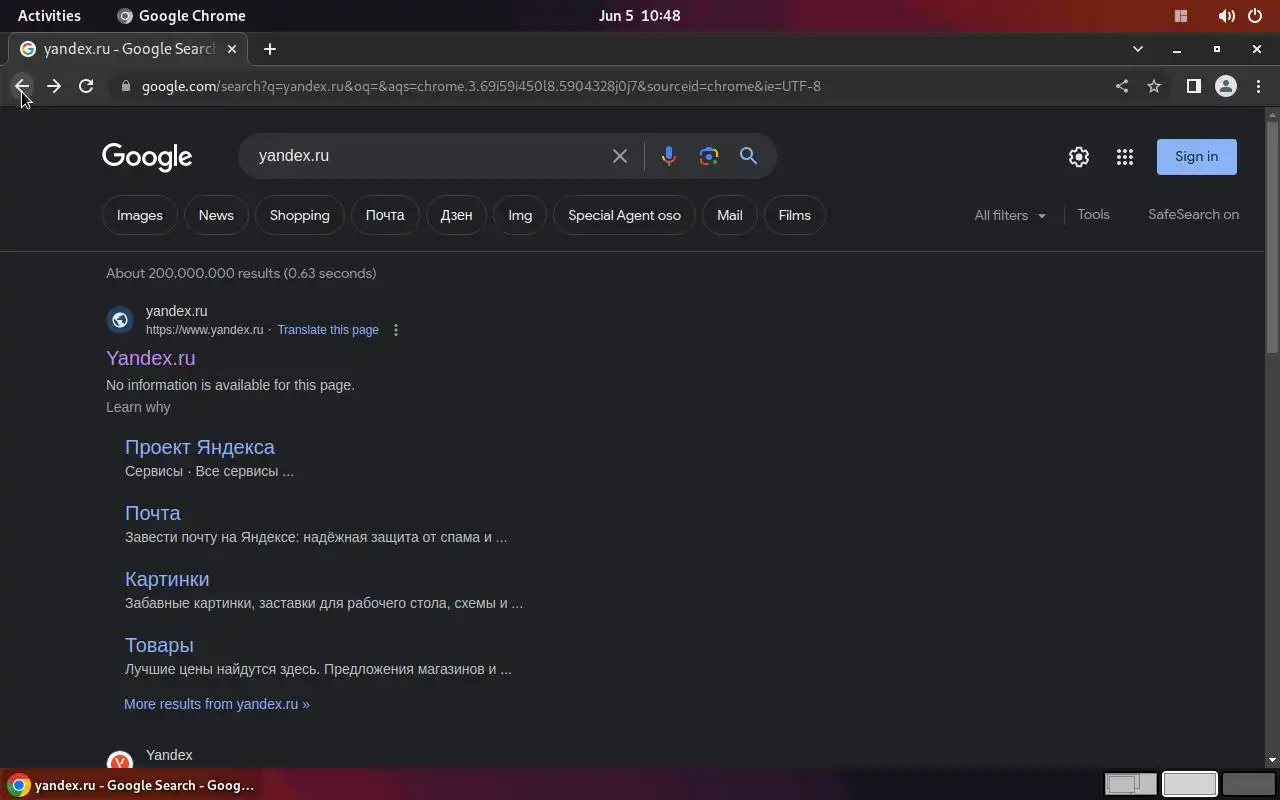Viewport: 1280px width, 800px height.
Task: Click the Learn why link
Action: (x=138, y=407)
